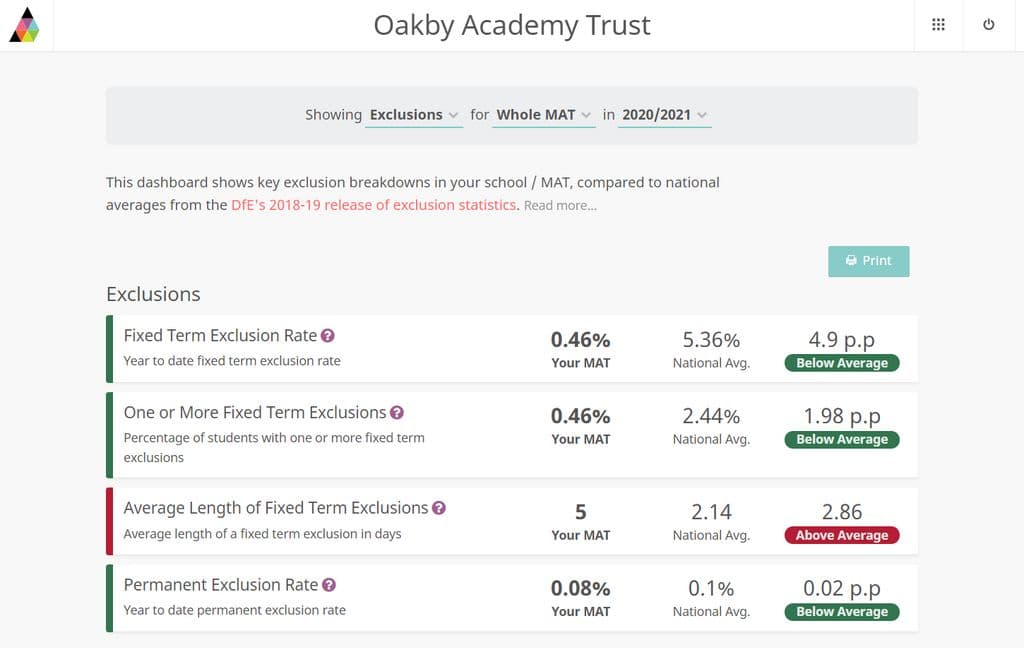Click the colorful triangle logo icon
This screenshot has width=1024, height=648.
24,25
